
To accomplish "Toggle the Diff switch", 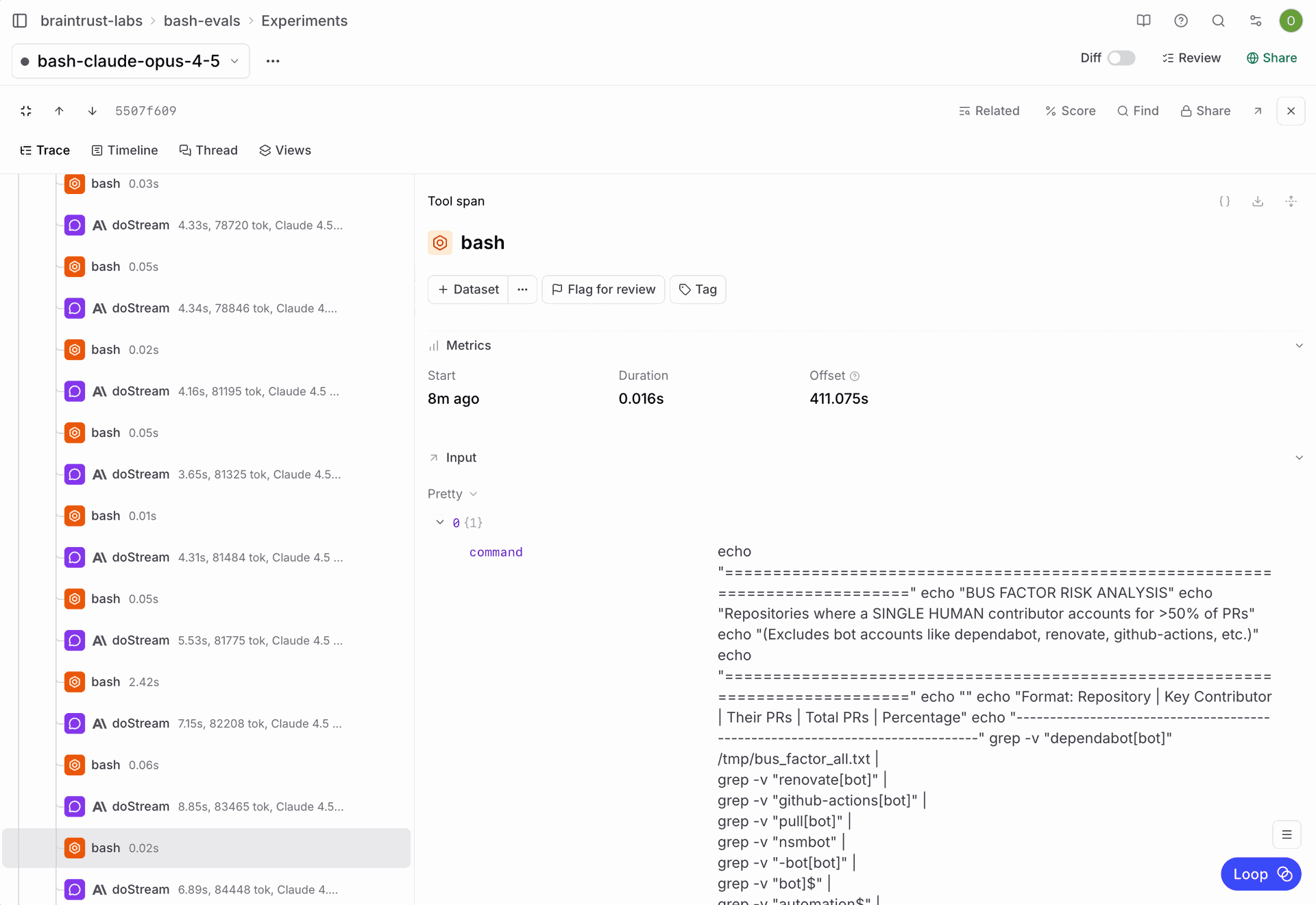I will 1121,58.
